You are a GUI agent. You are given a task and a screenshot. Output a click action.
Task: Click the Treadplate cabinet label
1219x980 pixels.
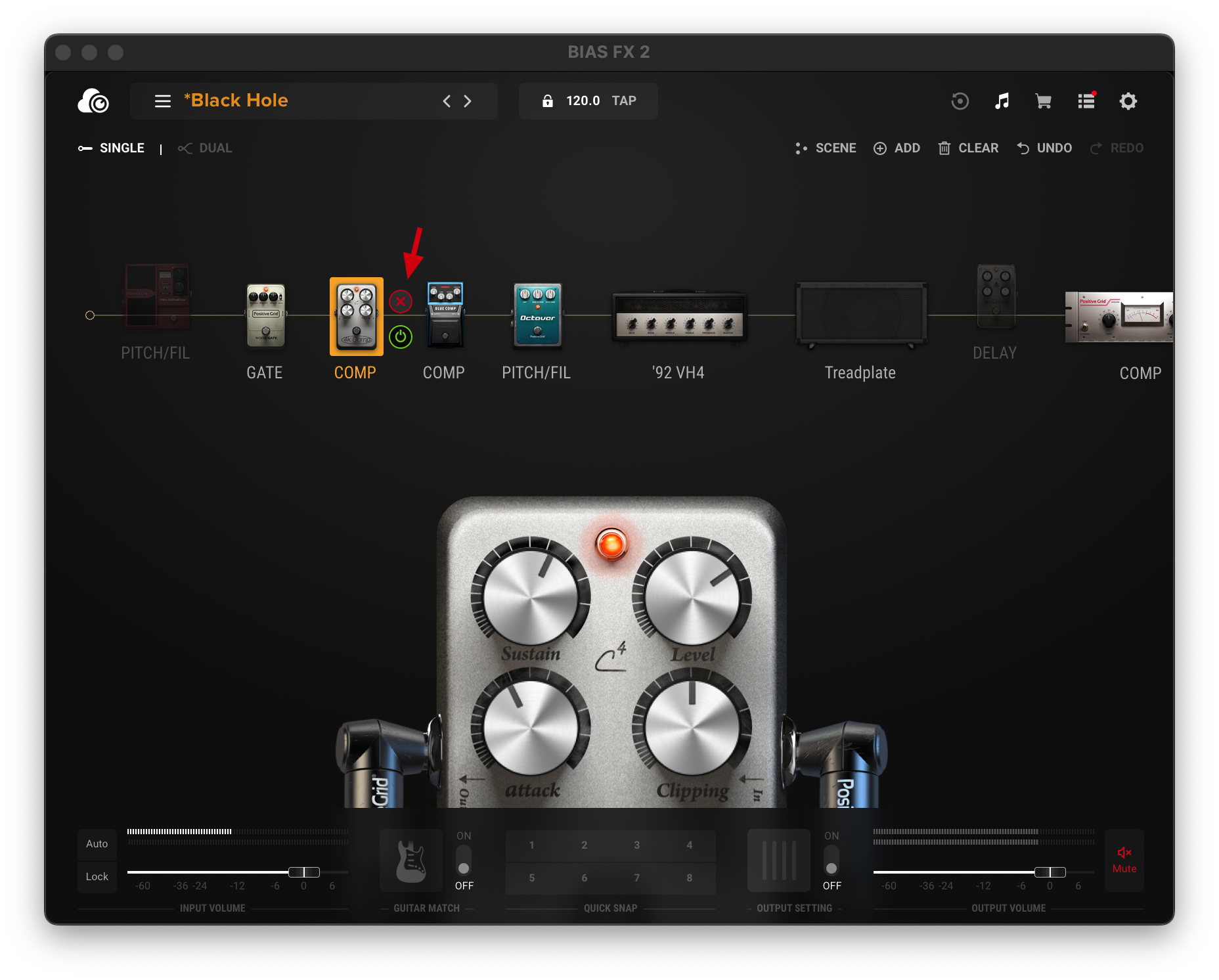coord(860,373)
